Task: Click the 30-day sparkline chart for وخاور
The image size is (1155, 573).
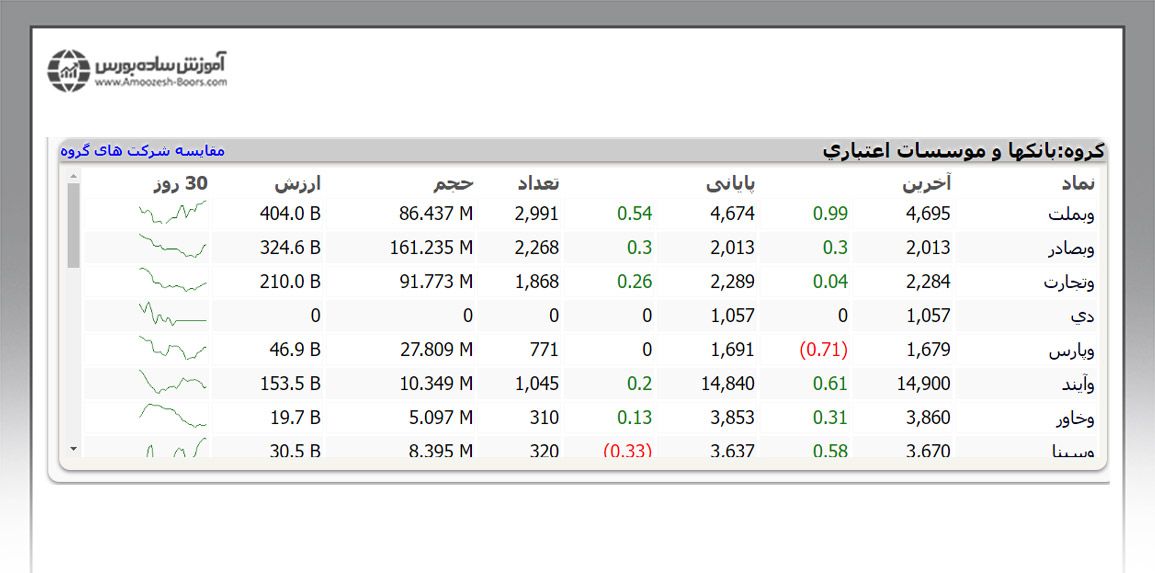Action: (173, 417)
